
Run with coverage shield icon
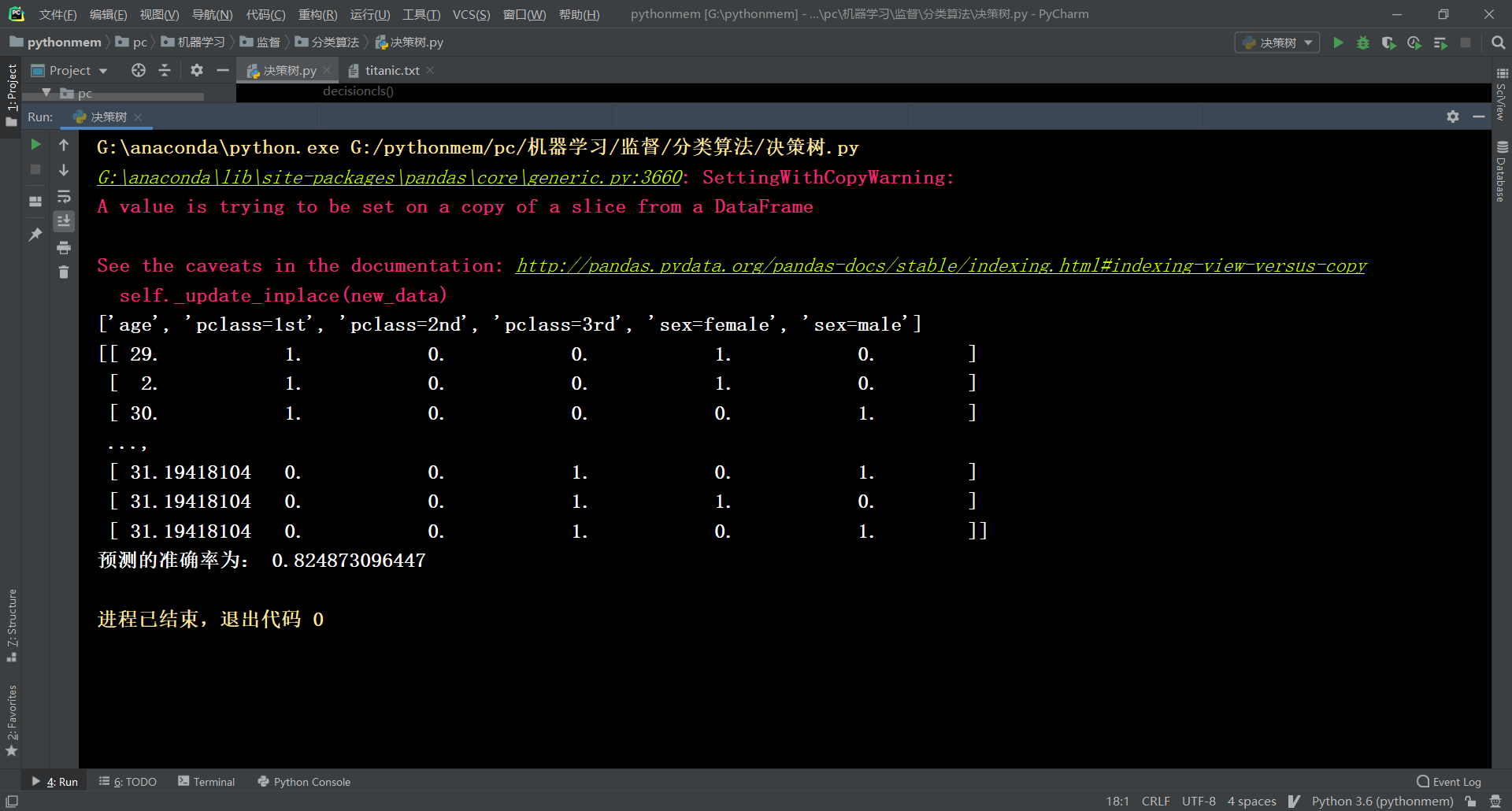pos(1388,43)
